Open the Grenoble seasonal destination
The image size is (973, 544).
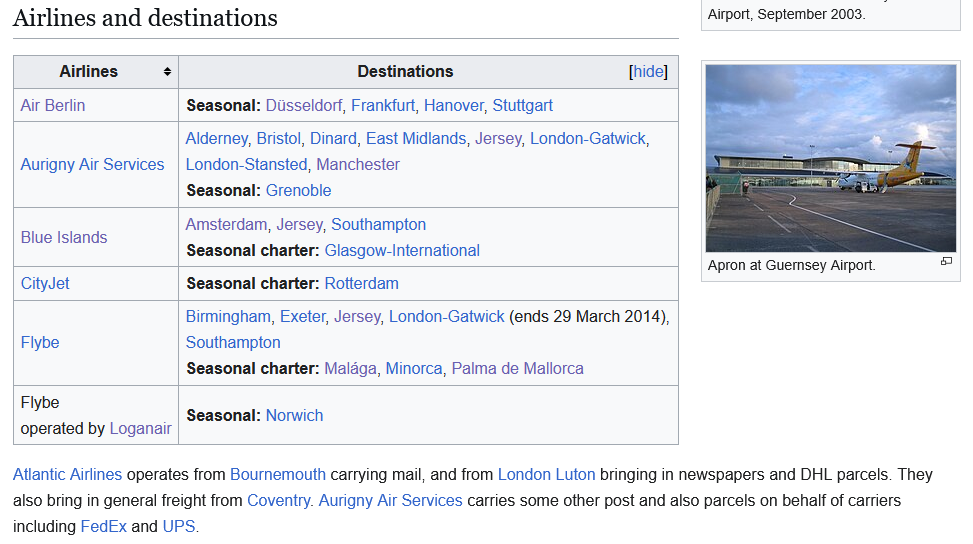[298, 190]
